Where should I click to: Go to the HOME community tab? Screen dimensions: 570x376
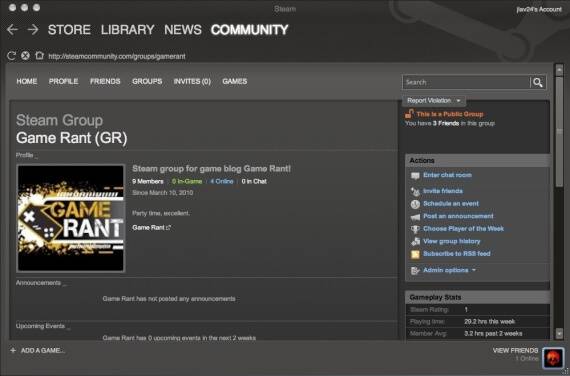pos(27,81)
